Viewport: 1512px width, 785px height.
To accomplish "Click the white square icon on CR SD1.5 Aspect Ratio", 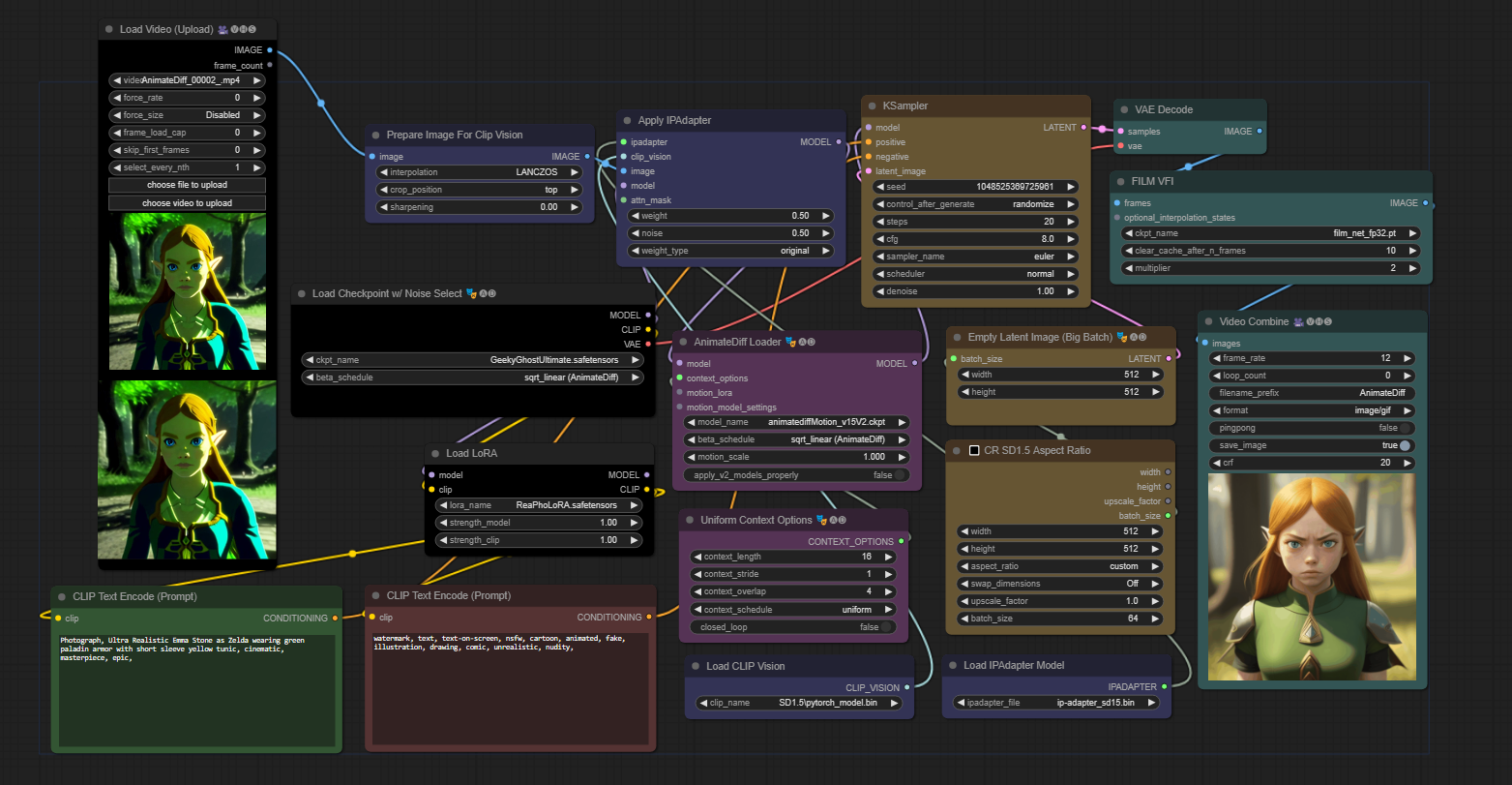I will [x=974, y=450].
